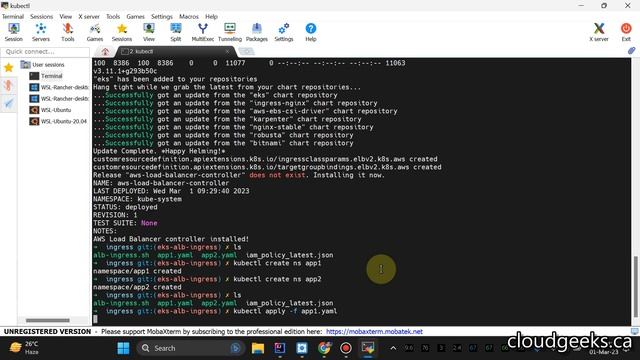Click the View toolbar icon
The height and width of the screenshot is (360, 640).
(x=149, y=32)
